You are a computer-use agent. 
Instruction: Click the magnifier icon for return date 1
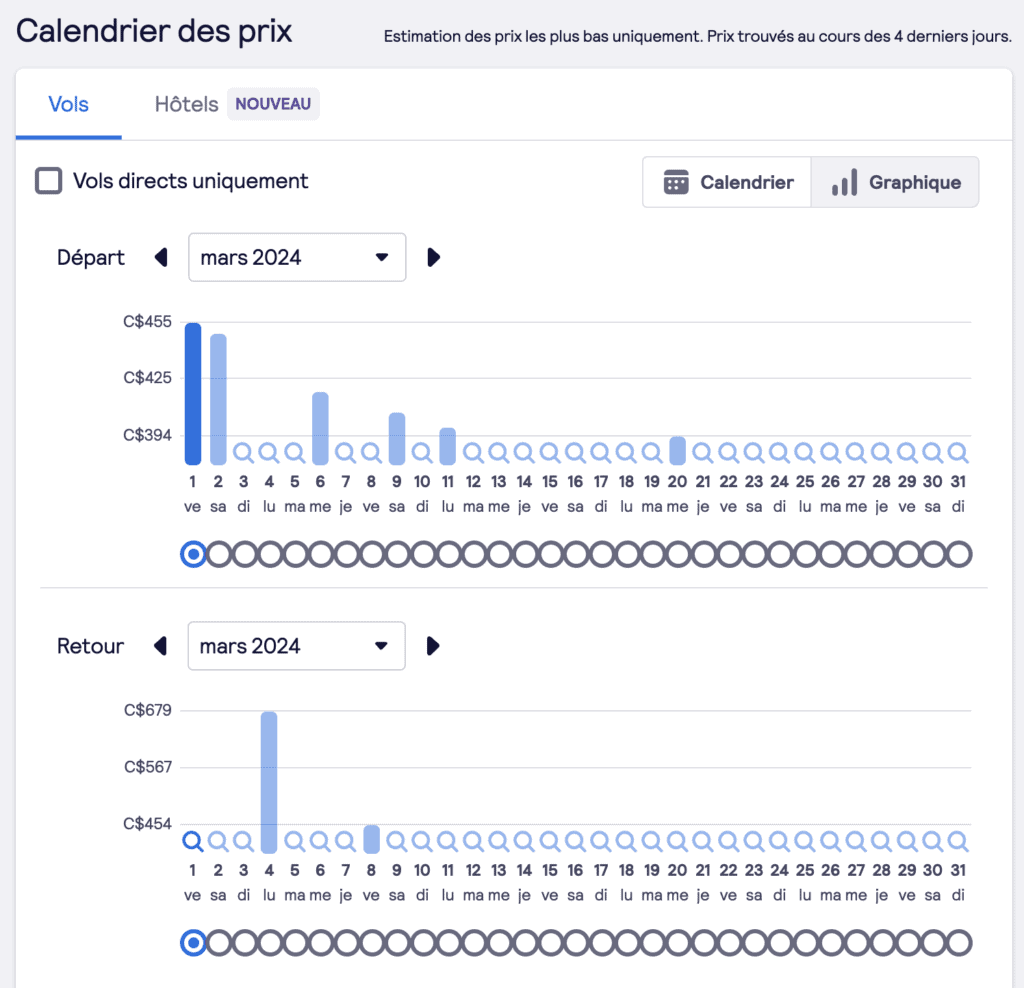click(192, 842)
